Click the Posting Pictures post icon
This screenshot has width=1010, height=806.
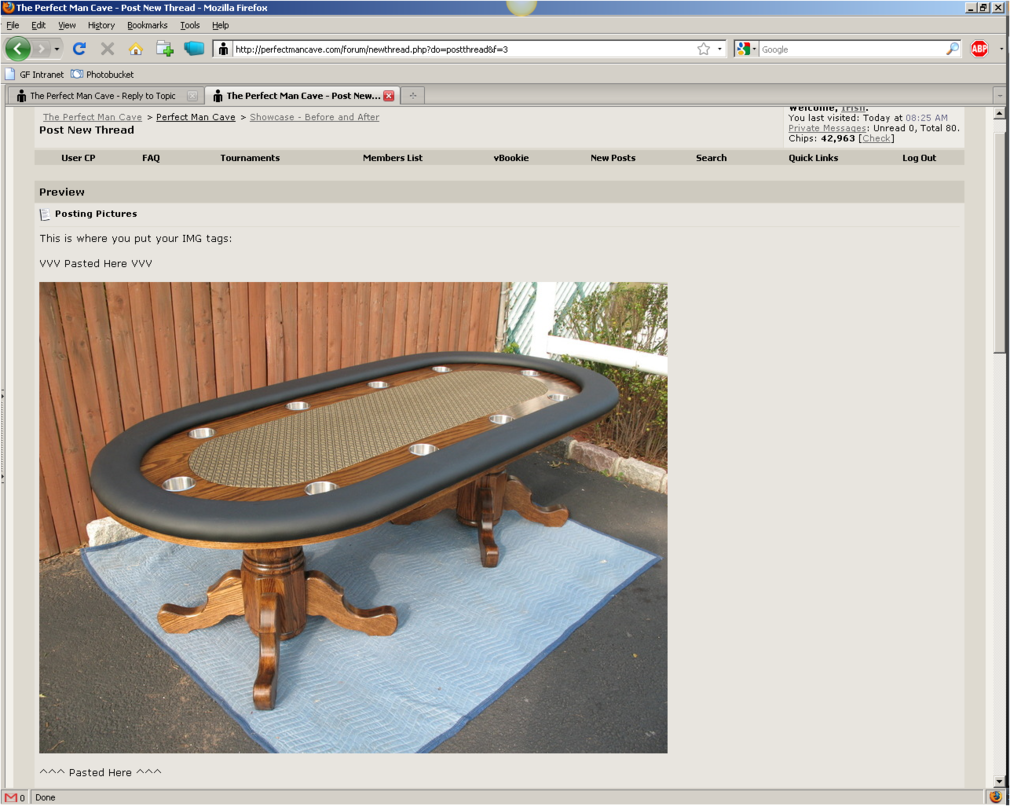tap(44, 214)
